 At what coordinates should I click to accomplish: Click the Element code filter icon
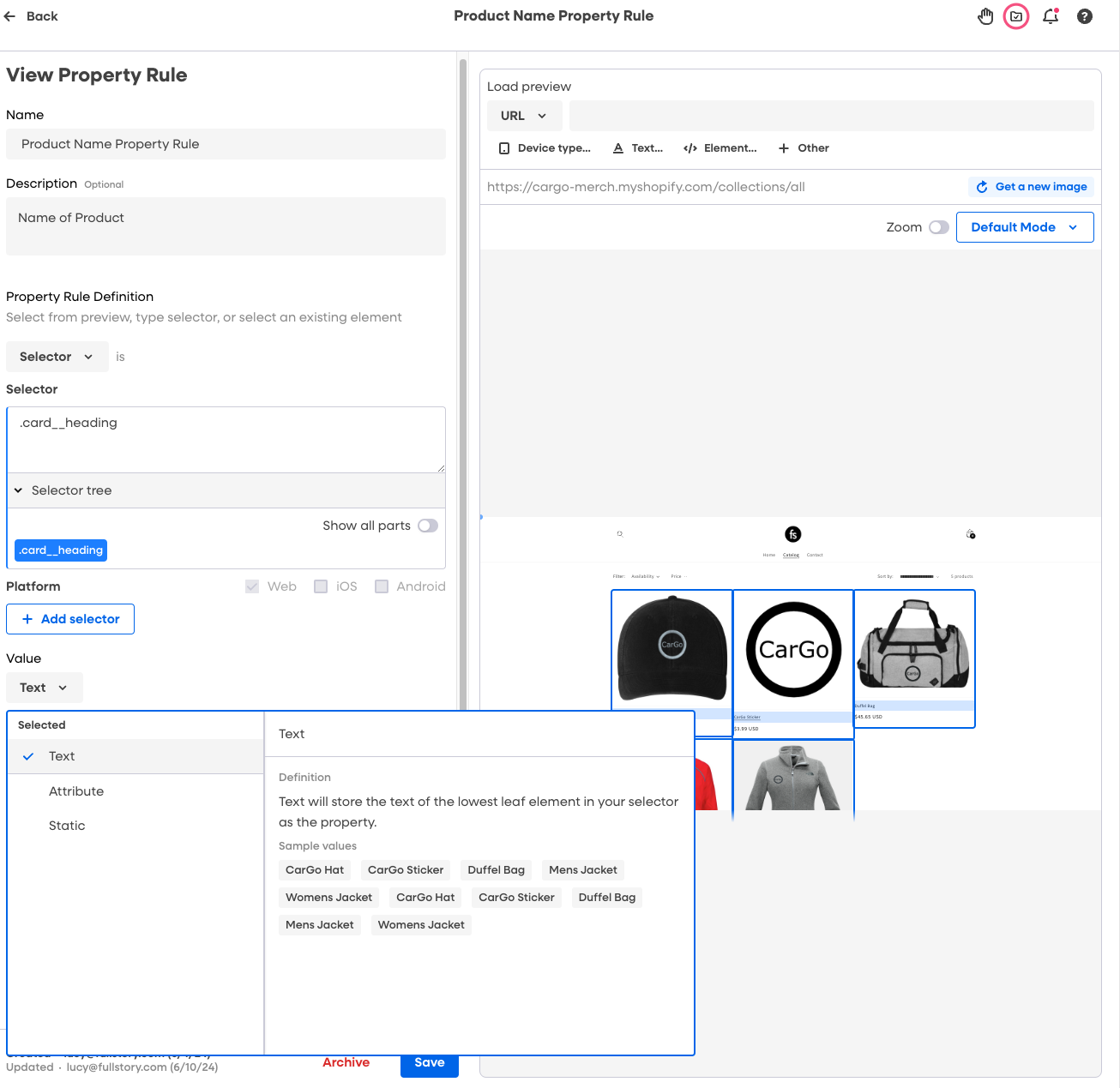(x=690, y=148)
